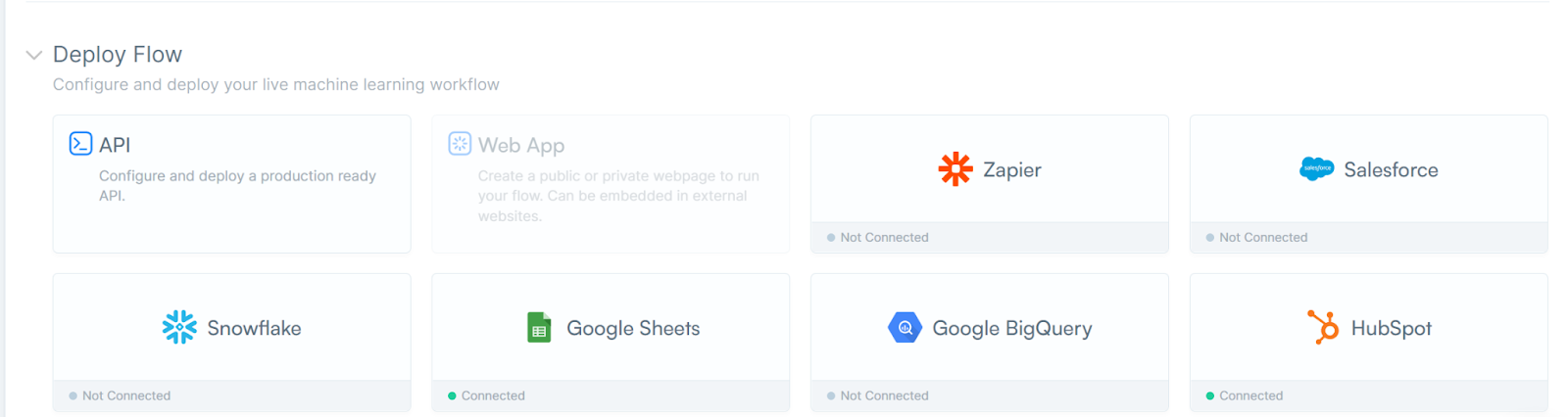Click the Web App title
Screen dimensions: 1568x417
[x=521, y=145]
